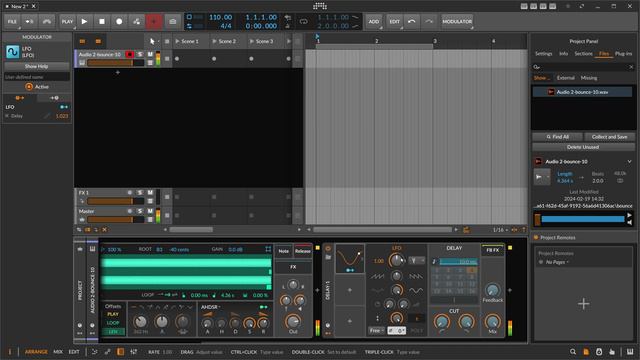
Task: Adjust the Delay Feedback knob
Action: point(493,290)
